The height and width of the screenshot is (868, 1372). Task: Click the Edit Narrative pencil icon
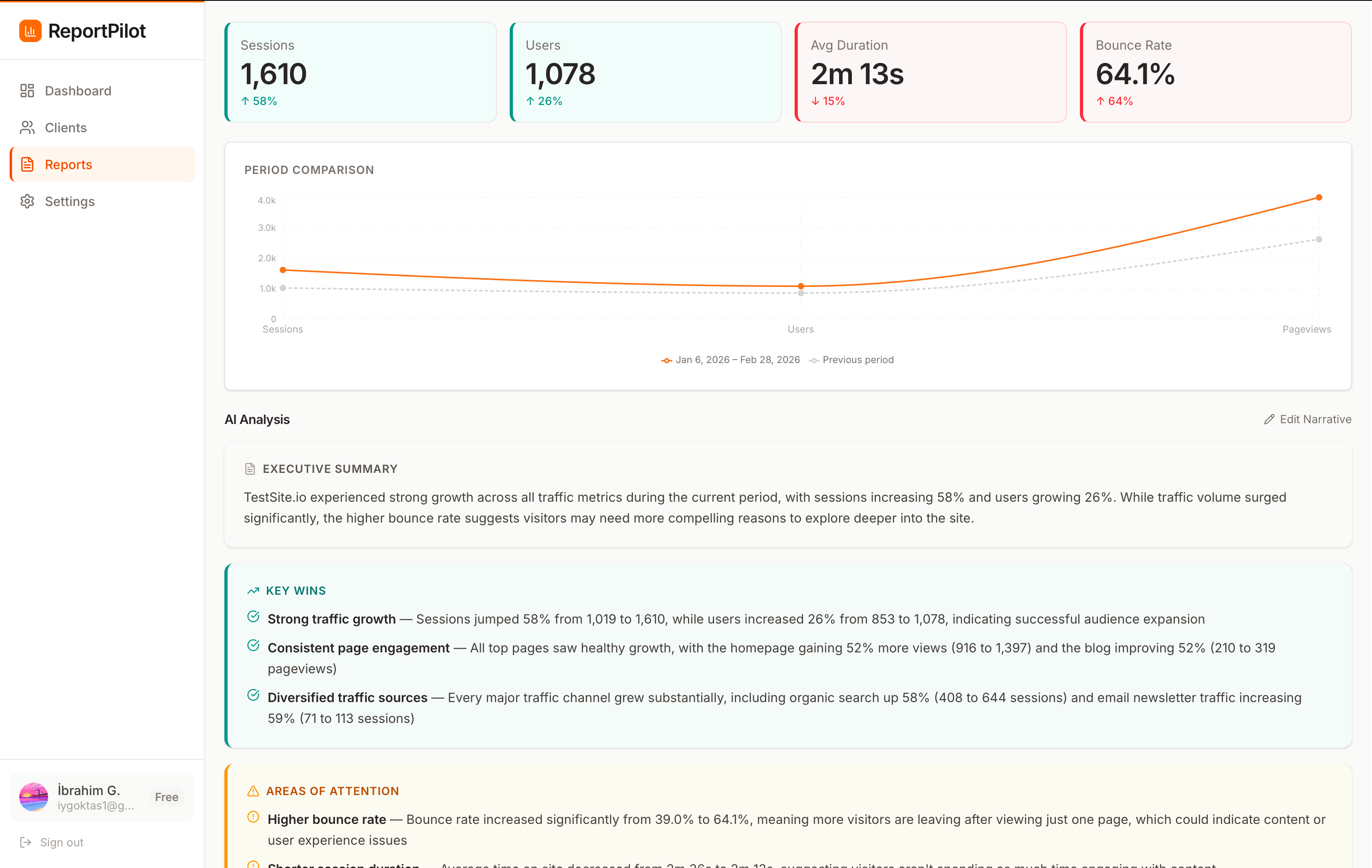point(1269,420)
